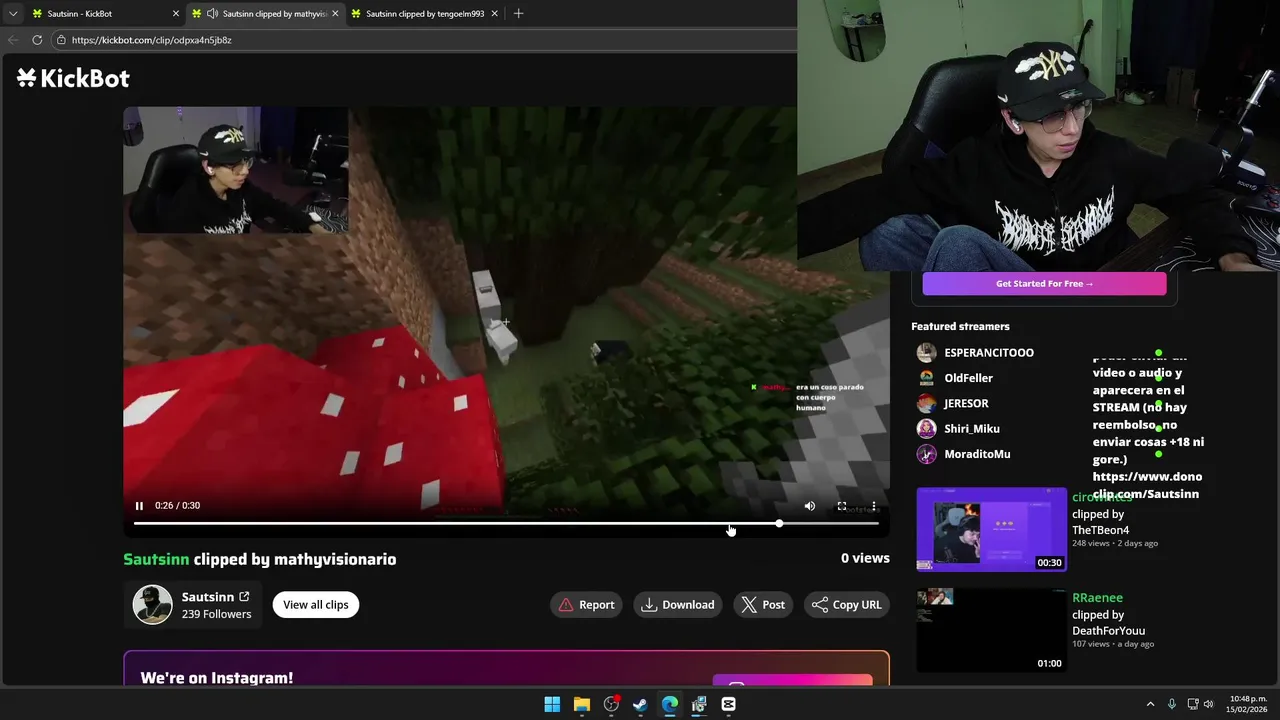Click JERESOR avatar icon
Viewport: 1280px width, 720px height.
click(927, 403)
